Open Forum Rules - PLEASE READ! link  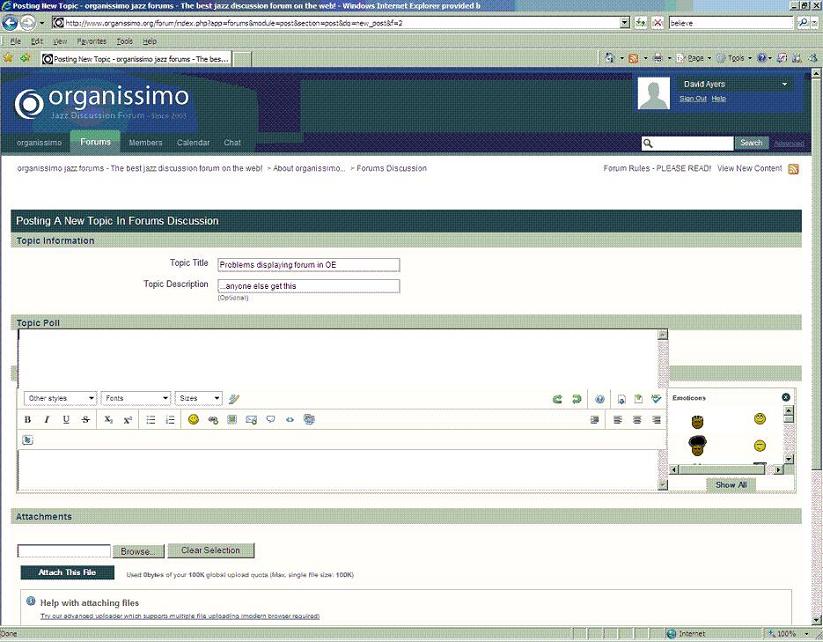point(657,169)
